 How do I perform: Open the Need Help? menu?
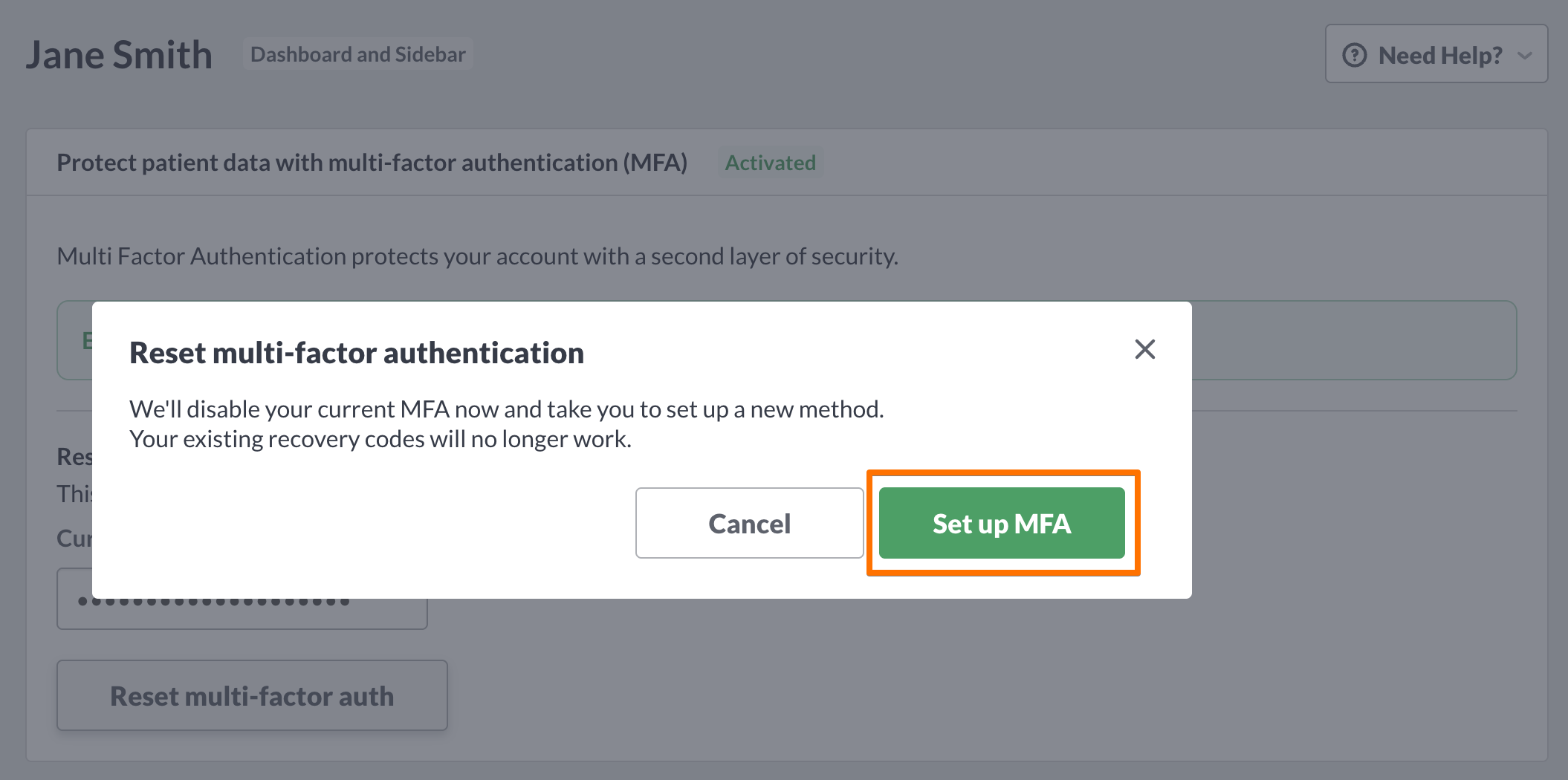(1436, 53)
